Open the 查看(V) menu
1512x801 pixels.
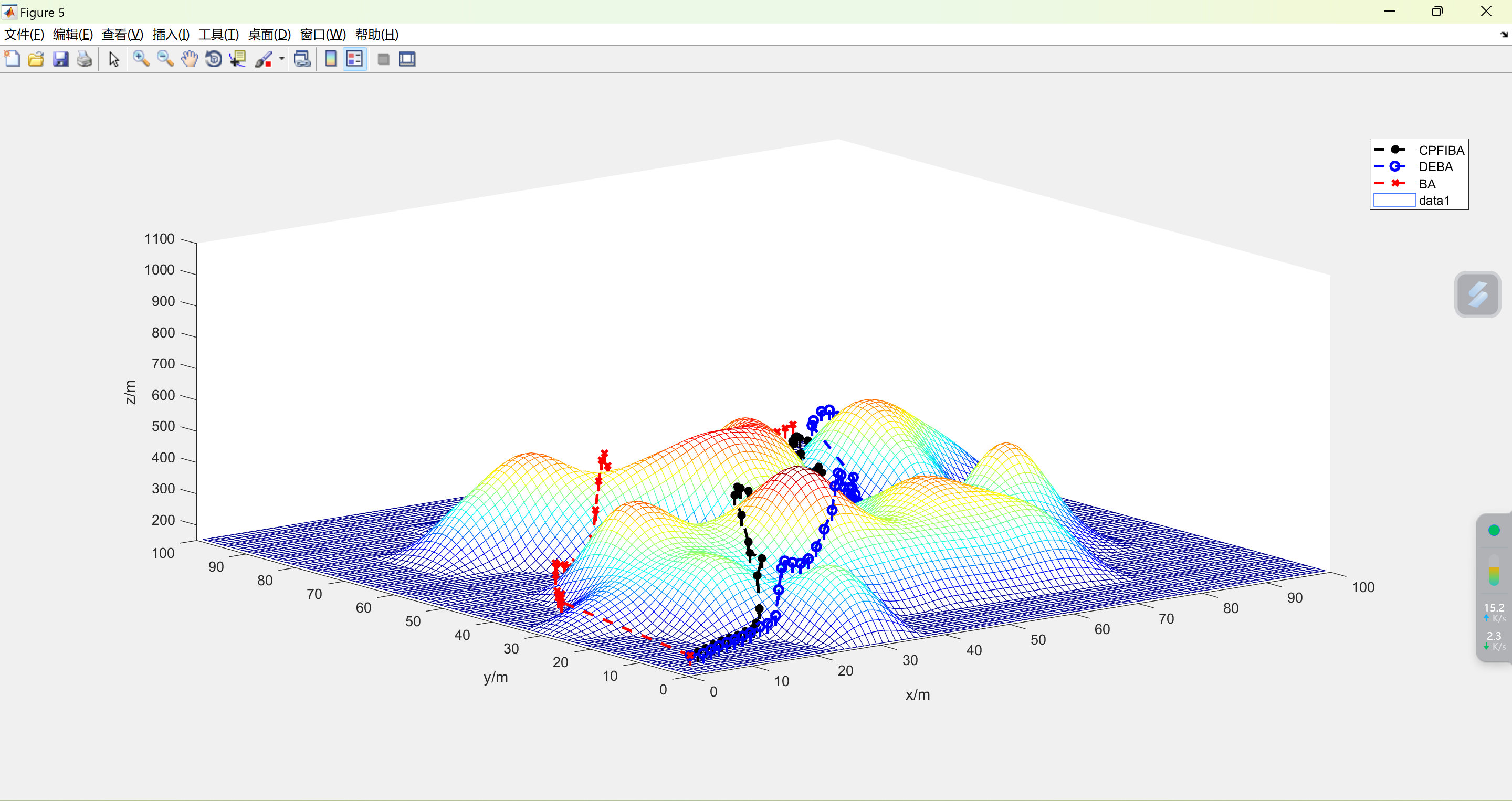click(x=123, y=35)
